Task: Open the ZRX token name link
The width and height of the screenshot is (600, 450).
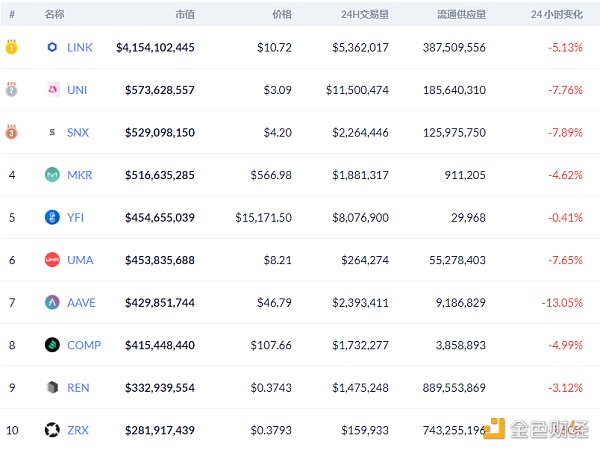Action: (77, 430)
